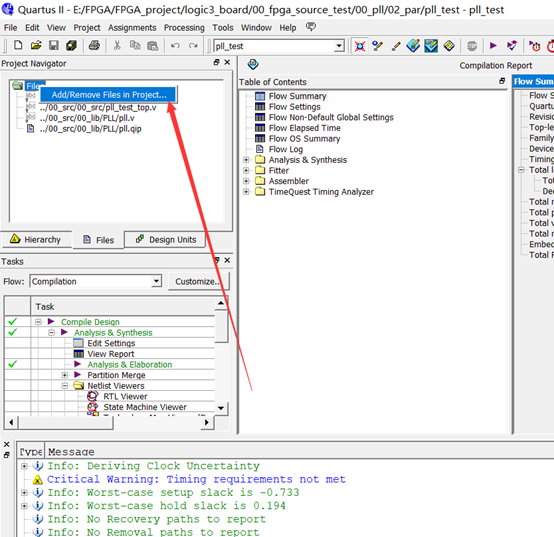Expand the Fitter report folder
The width and height of the screenshot is (554, 537).
tap(246, 170)
